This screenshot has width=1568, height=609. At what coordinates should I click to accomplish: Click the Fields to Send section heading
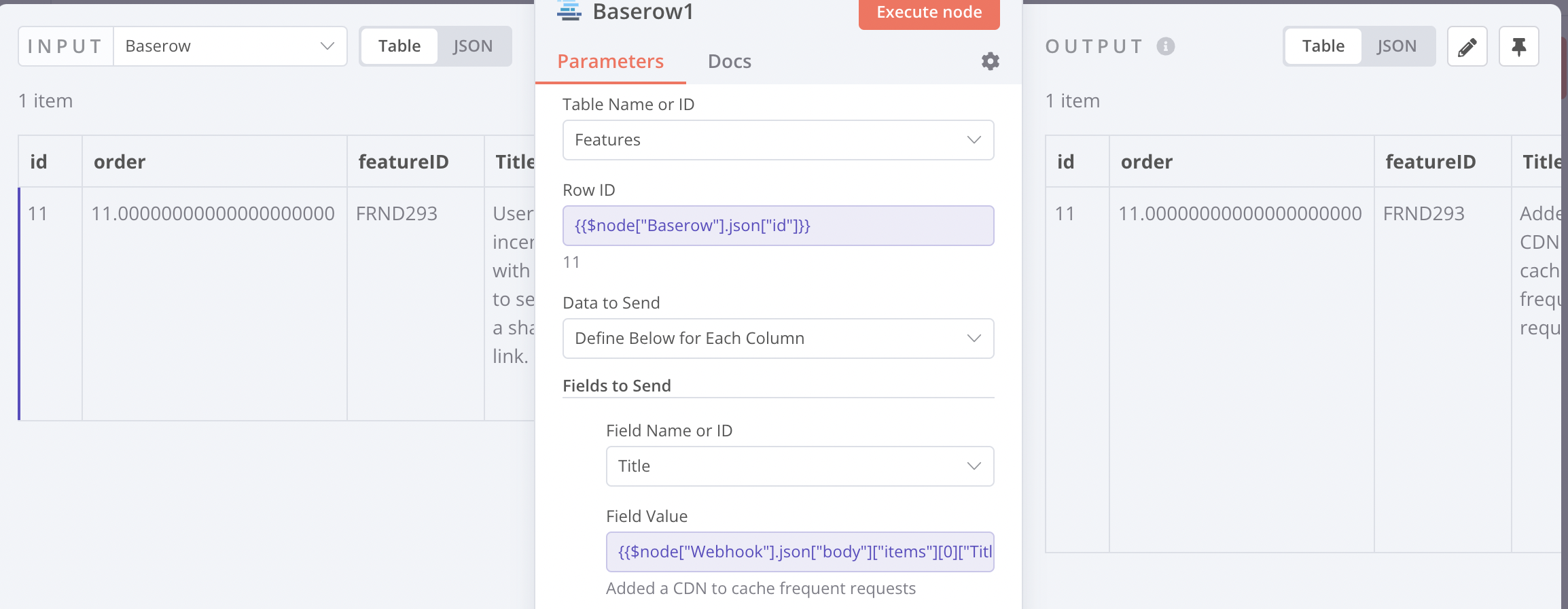[x=617, y=385]
